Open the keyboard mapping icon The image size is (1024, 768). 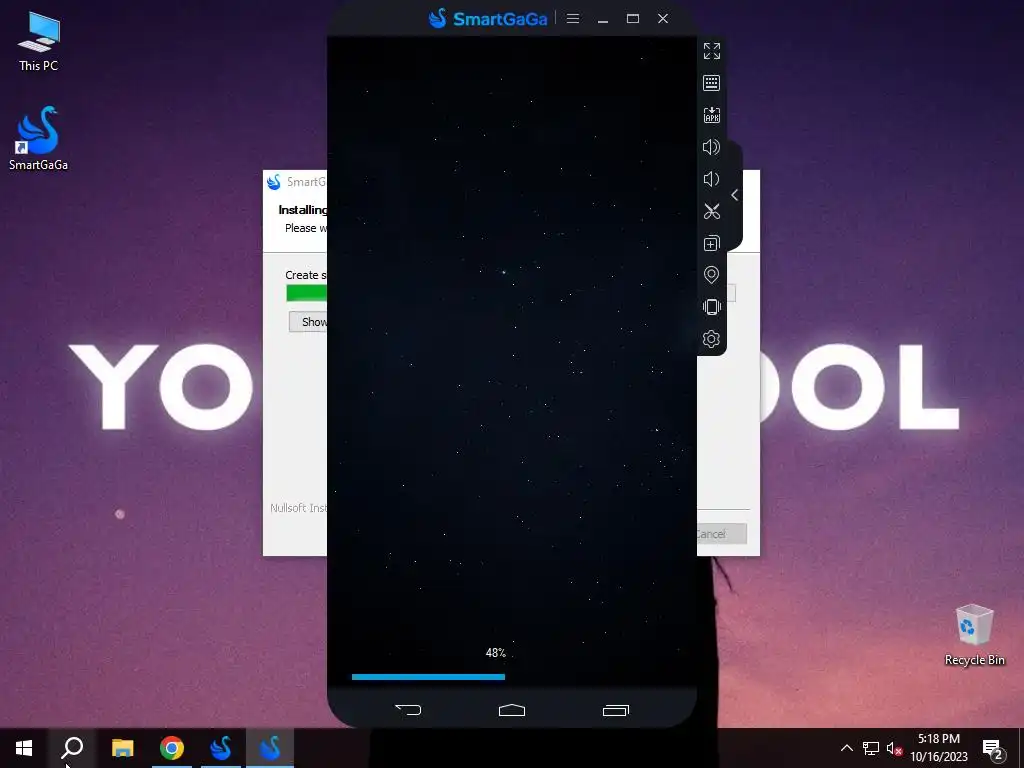[711, 83]
